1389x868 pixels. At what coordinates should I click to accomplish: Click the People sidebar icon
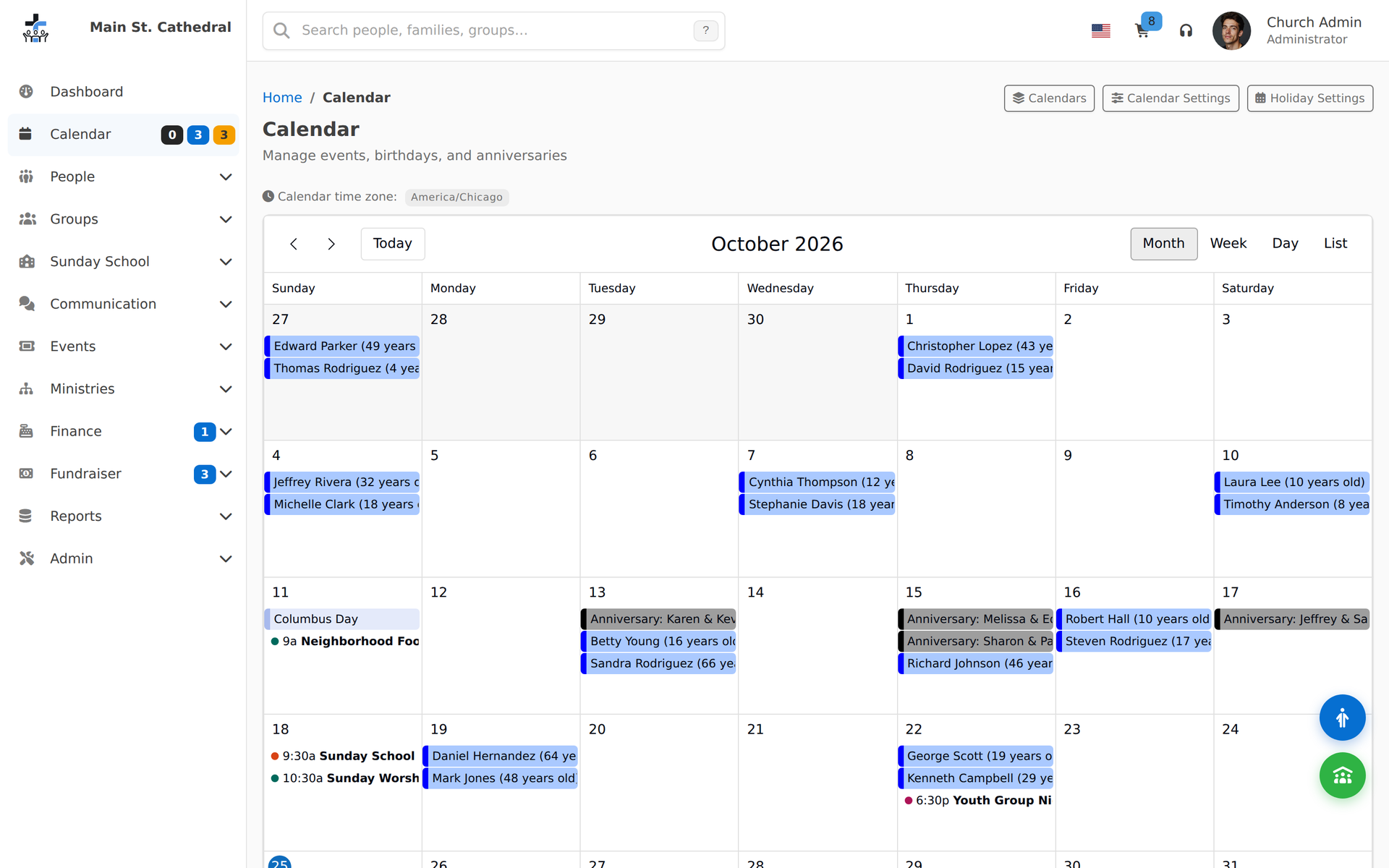click(x=27, y=176)
